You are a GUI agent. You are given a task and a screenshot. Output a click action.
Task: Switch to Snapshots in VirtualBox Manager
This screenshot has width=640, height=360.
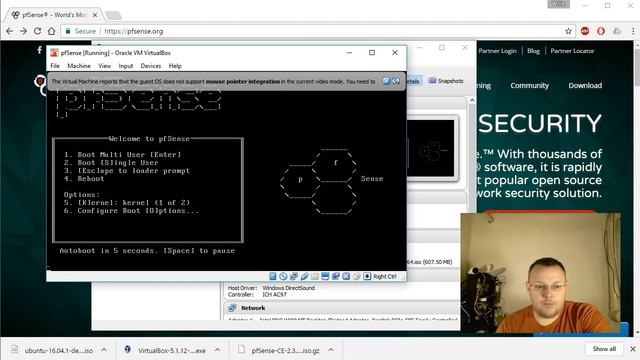[x=446, y=81]
